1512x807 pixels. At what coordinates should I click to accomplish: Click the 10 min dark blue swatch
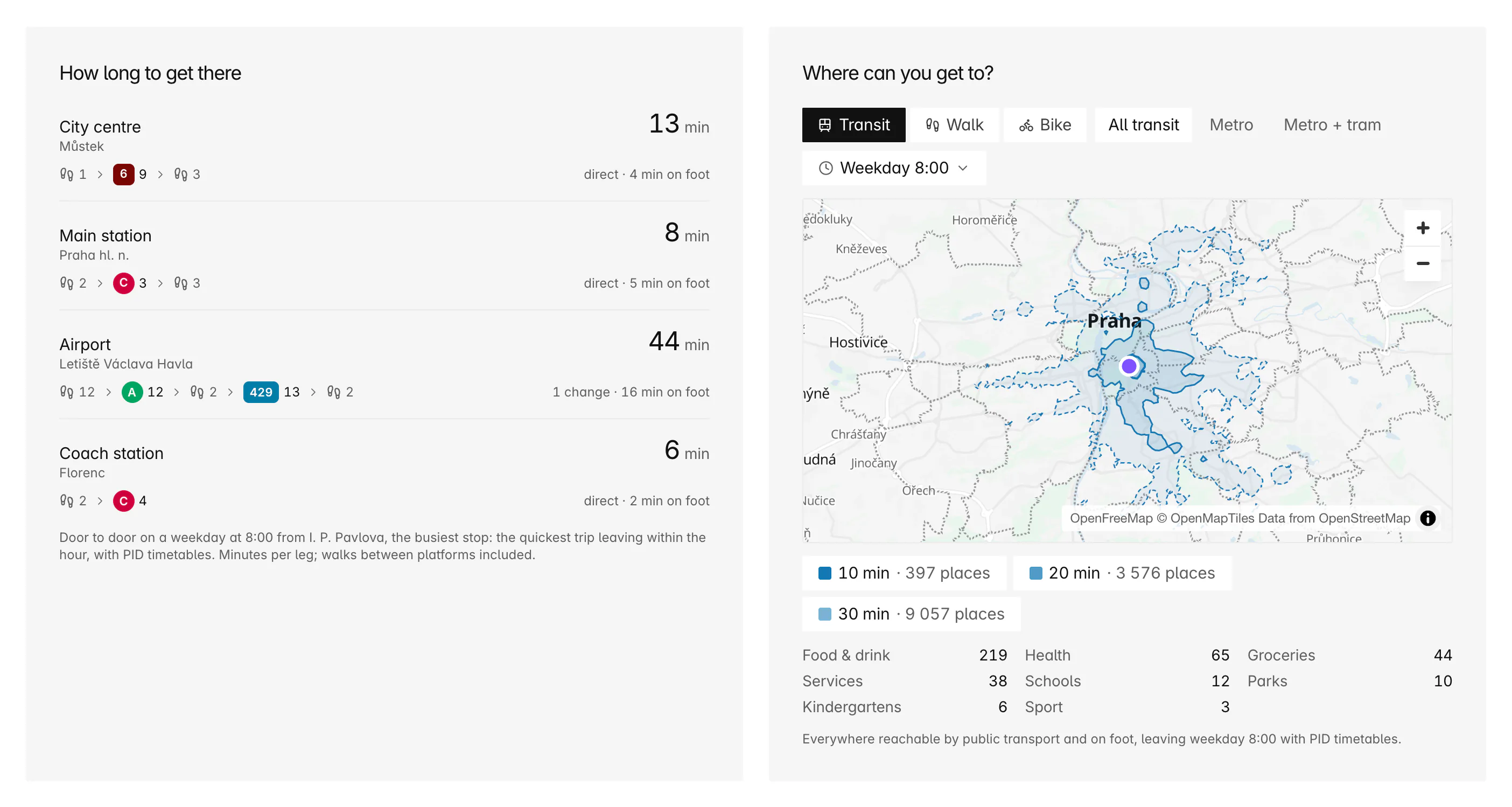click(825, 573)
